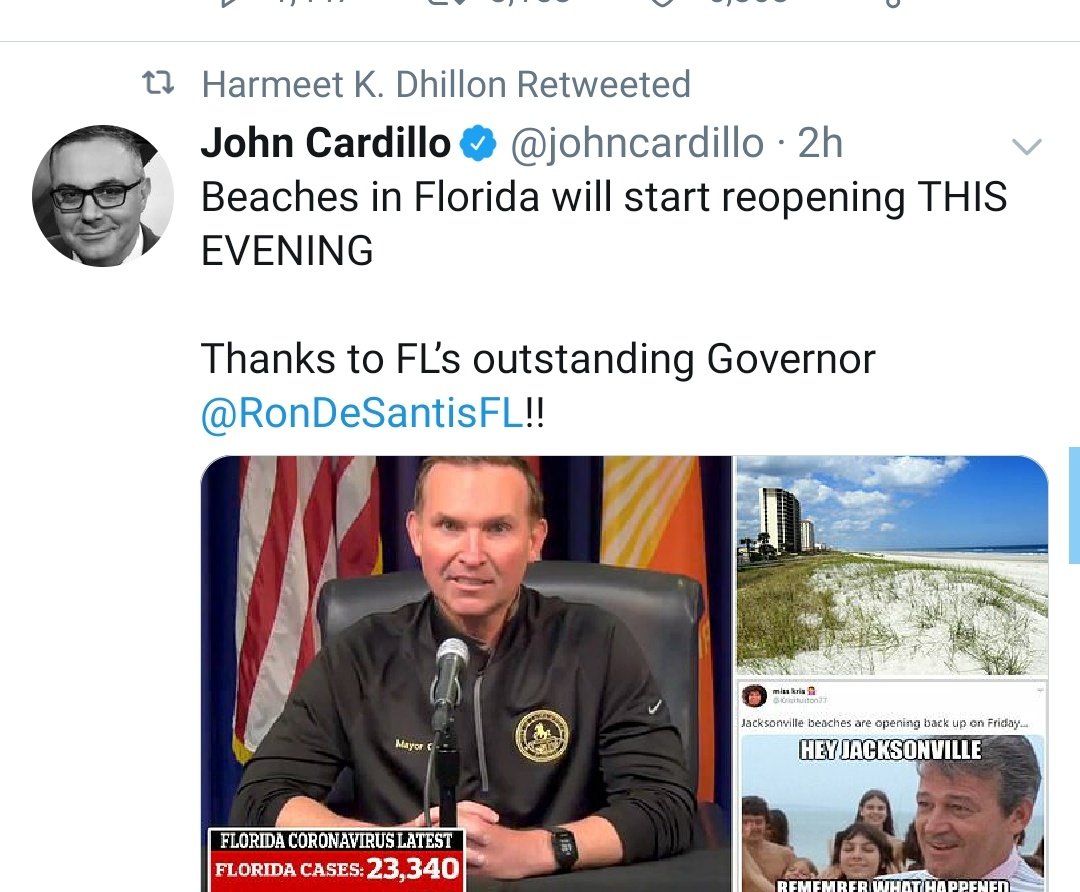Open the Hey Jacksonville meme image
This screenshot has height=892, width=1080.
892,813
